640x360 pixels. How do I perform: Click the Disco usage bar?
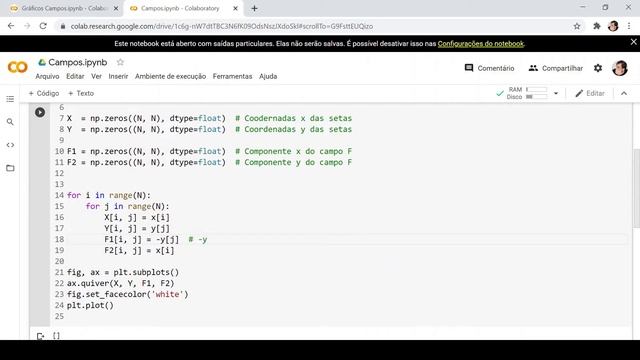click(x=536, y=97)
